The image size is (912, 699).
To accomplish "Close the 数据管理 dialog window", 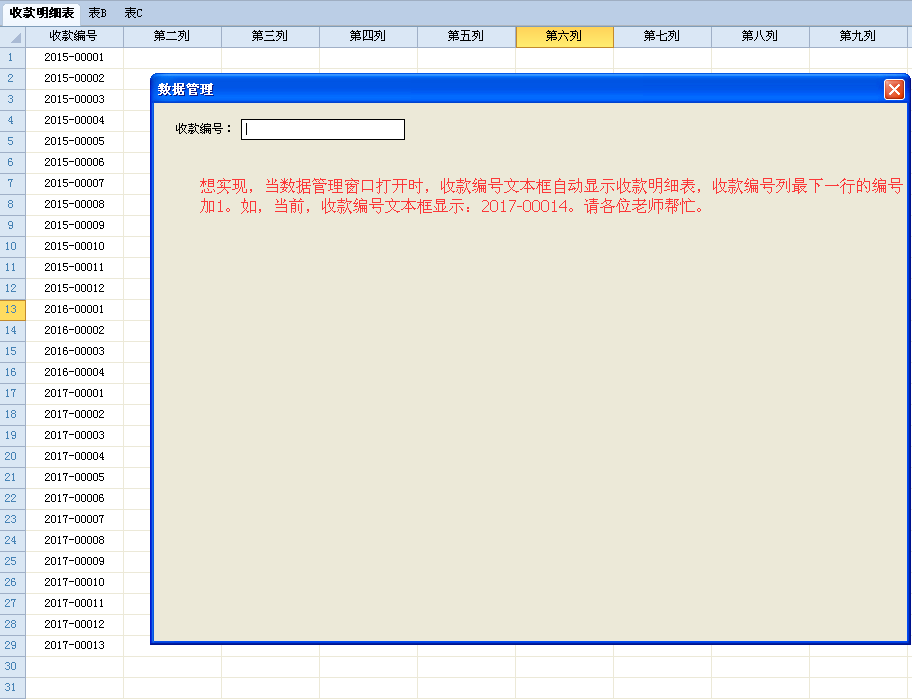I will (894, 89).
